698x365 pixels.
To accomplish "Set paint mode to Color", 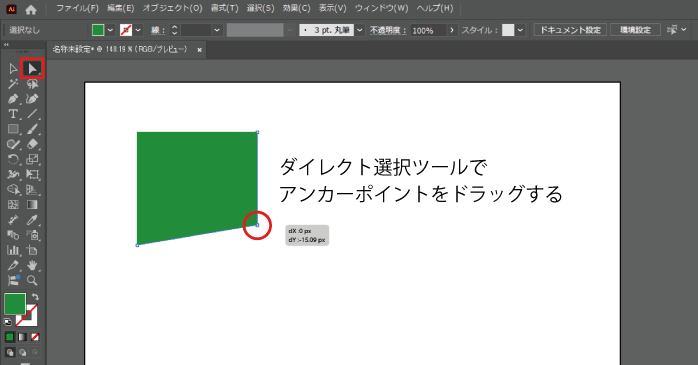I will [x=9, y=337].
